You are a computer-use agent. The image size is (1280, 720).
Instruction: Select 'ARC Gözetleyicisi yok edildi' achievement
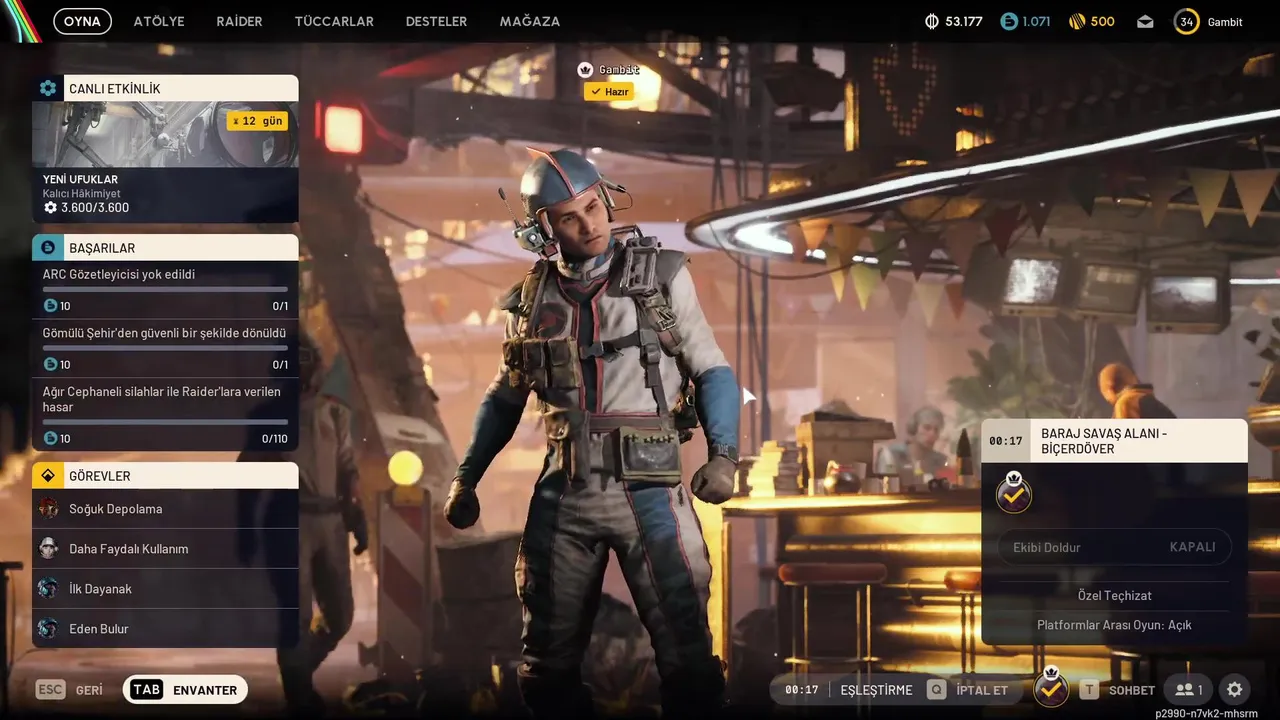[119, 274]
